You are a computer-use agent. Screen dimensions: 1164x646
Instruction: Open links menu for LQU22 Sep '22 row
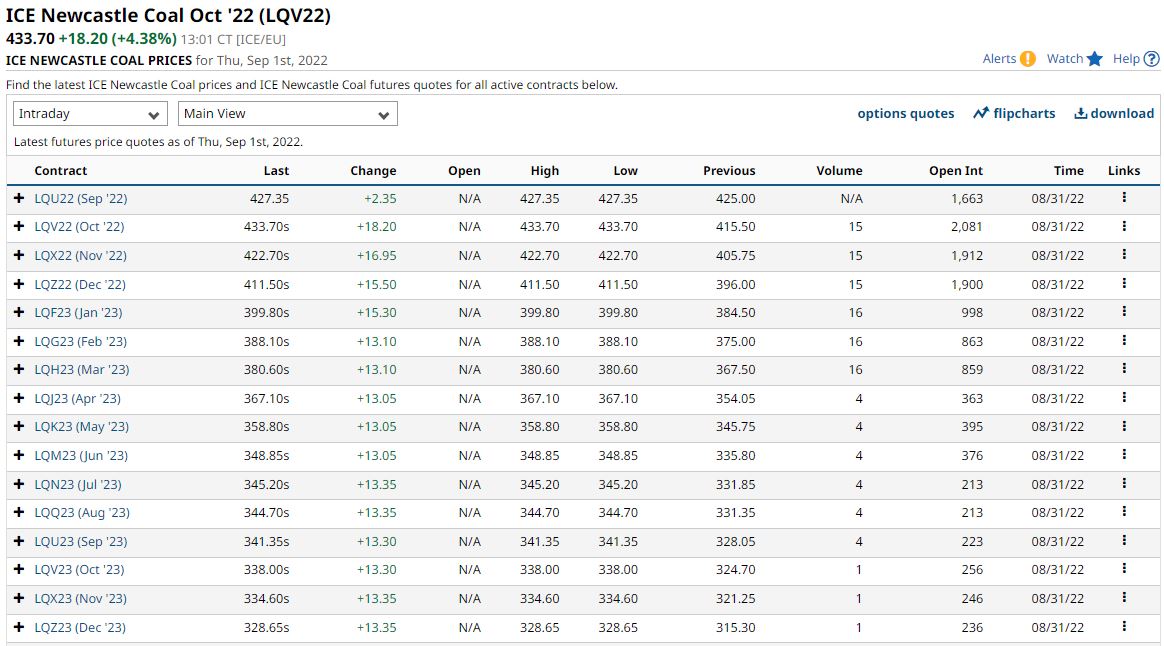point(1124,198)
